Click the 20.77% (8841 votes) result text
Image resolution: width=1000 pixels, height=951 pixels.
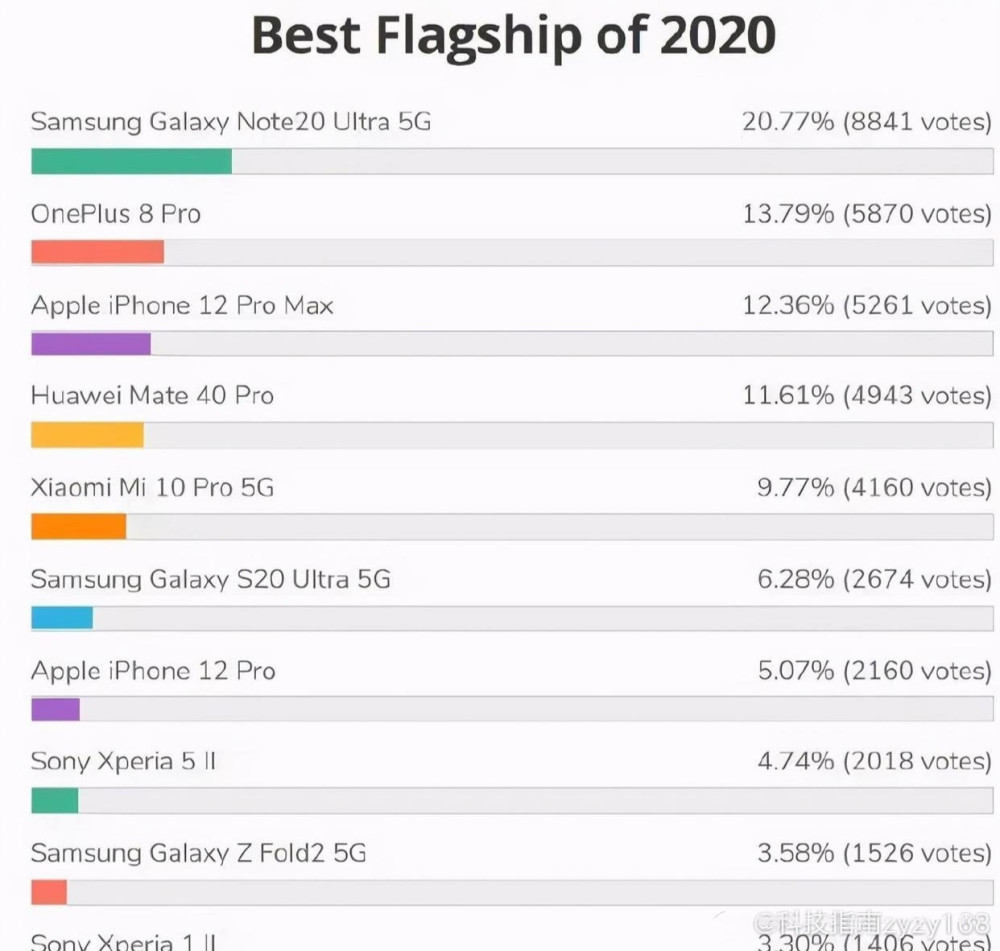point(866,122)
